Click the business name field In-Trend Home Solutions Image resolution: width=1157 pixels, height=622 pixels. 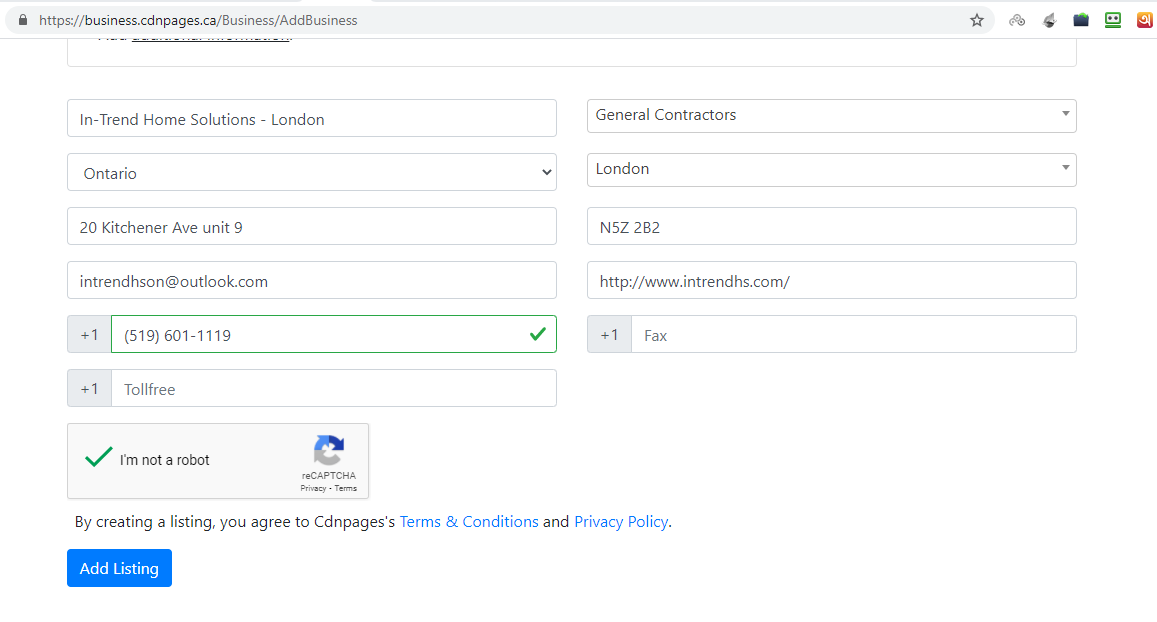pos(311,118)
